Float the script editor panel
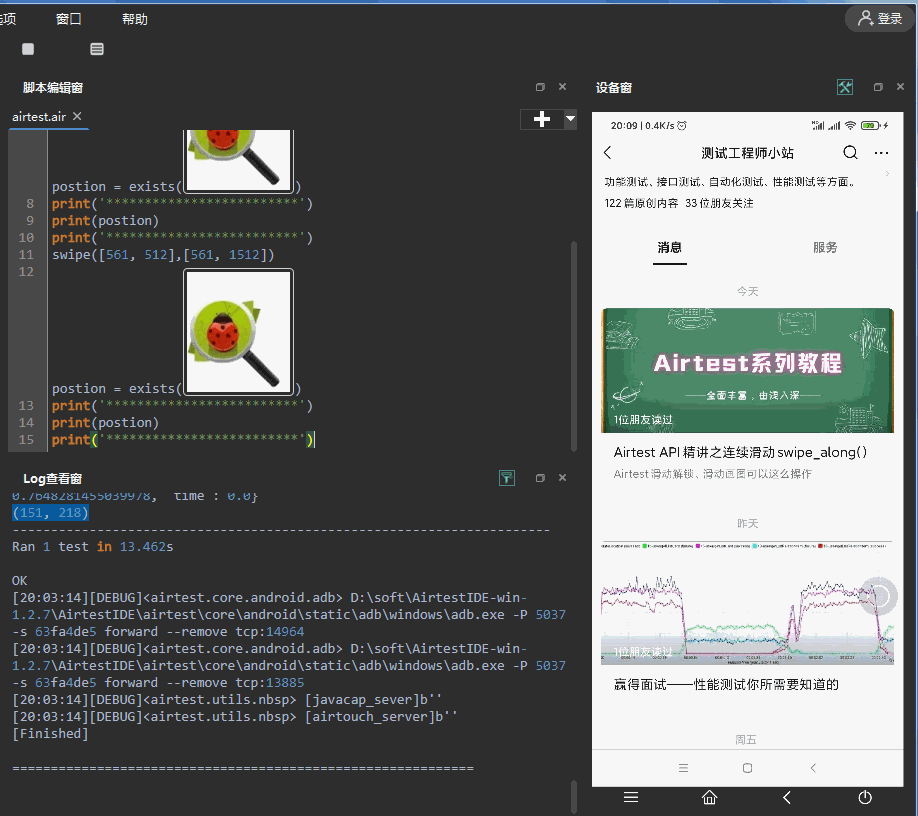This screenshot has width=918, height=816. click(x=540, y=87)
